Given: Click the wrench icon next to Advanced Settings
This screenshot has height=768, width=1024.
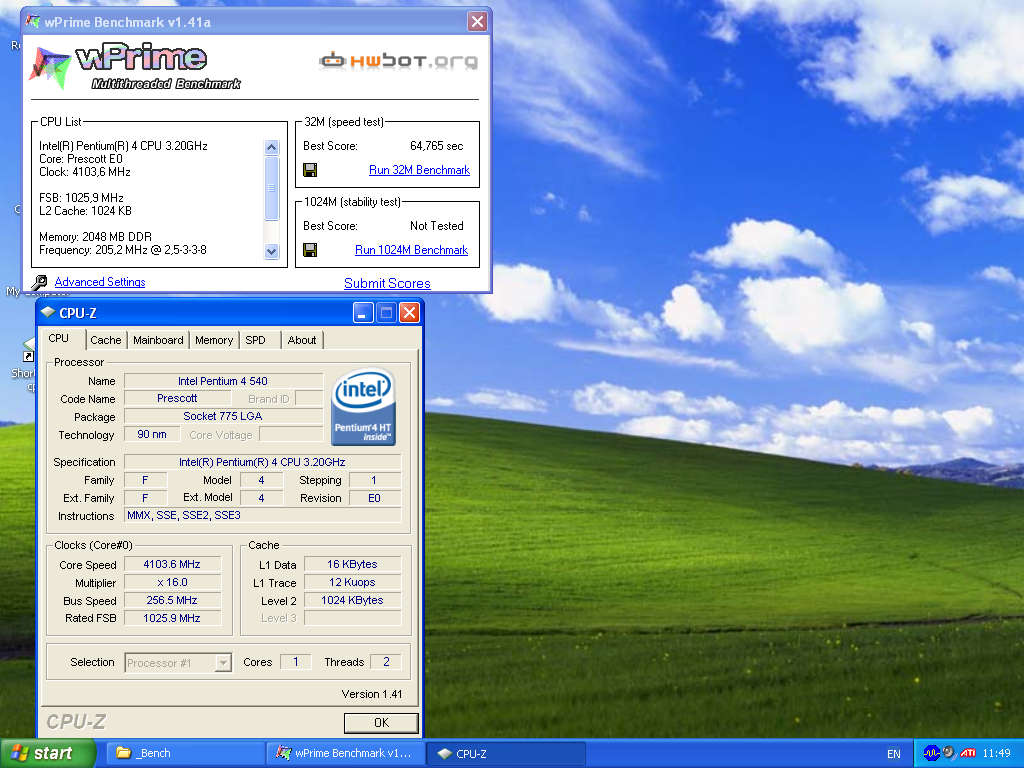Looking at the screenshot, I should (x=39, y=282).
